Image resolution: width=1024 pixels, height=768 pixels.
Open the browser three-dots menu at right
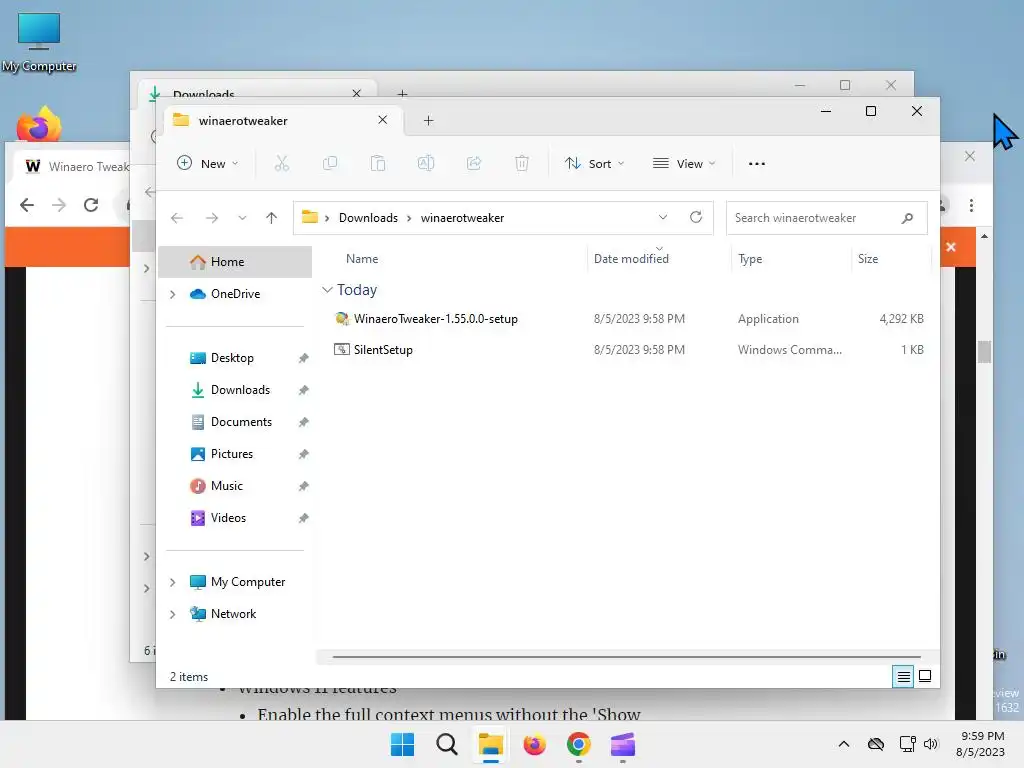point(972,205)
